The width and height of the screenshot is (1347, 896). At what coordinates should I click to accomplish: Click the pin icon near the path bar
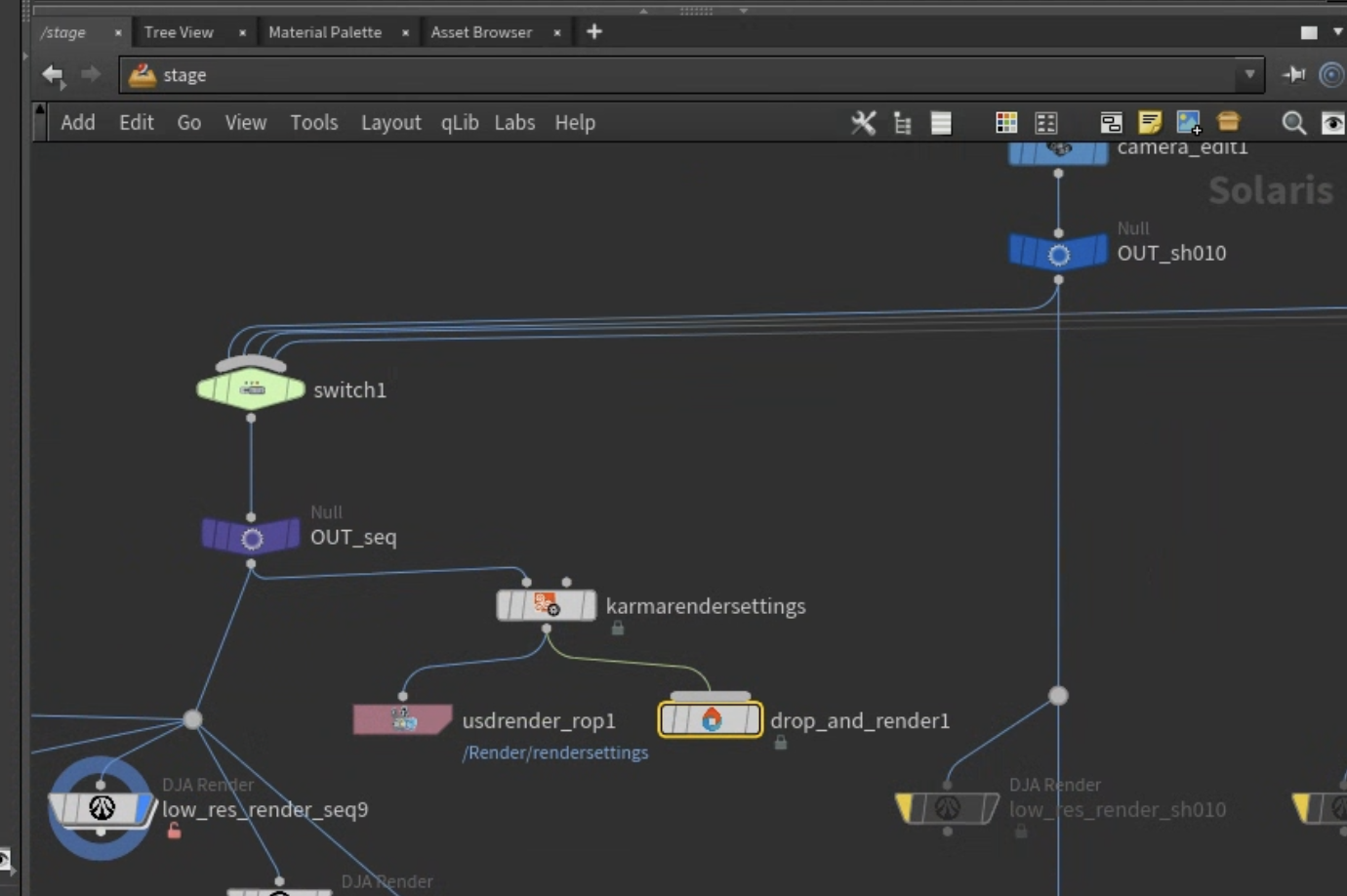click(x=1295, y=74)
